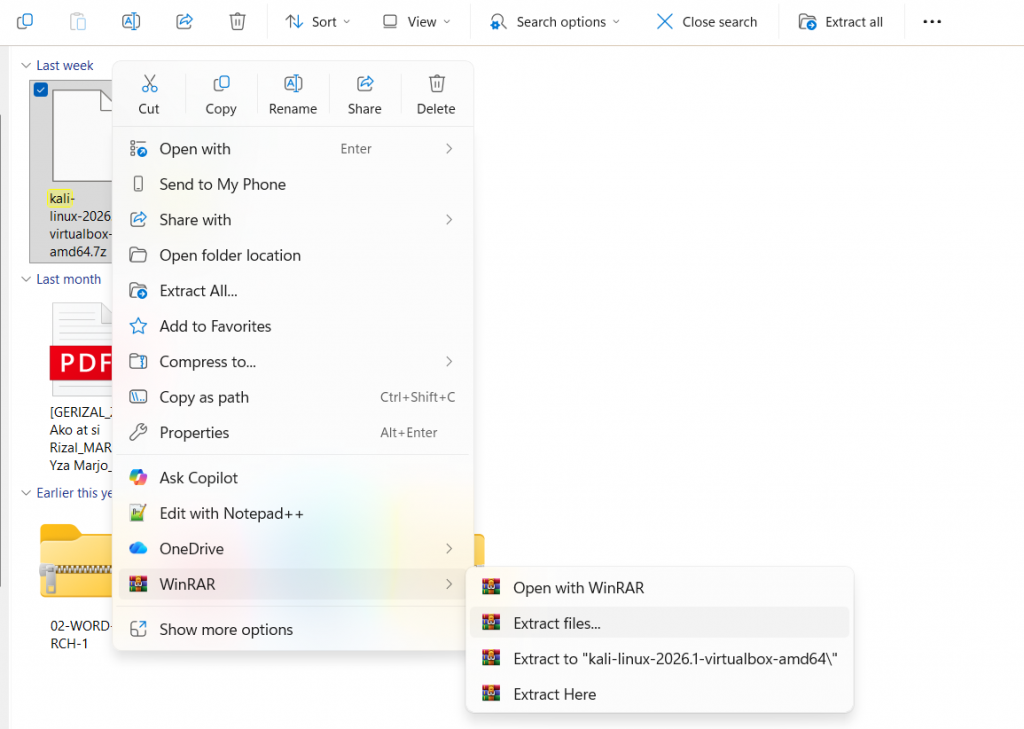This screenshot has height=729, width=1024.
Task: Click Close search button
Action: click(x=707, y=22)
